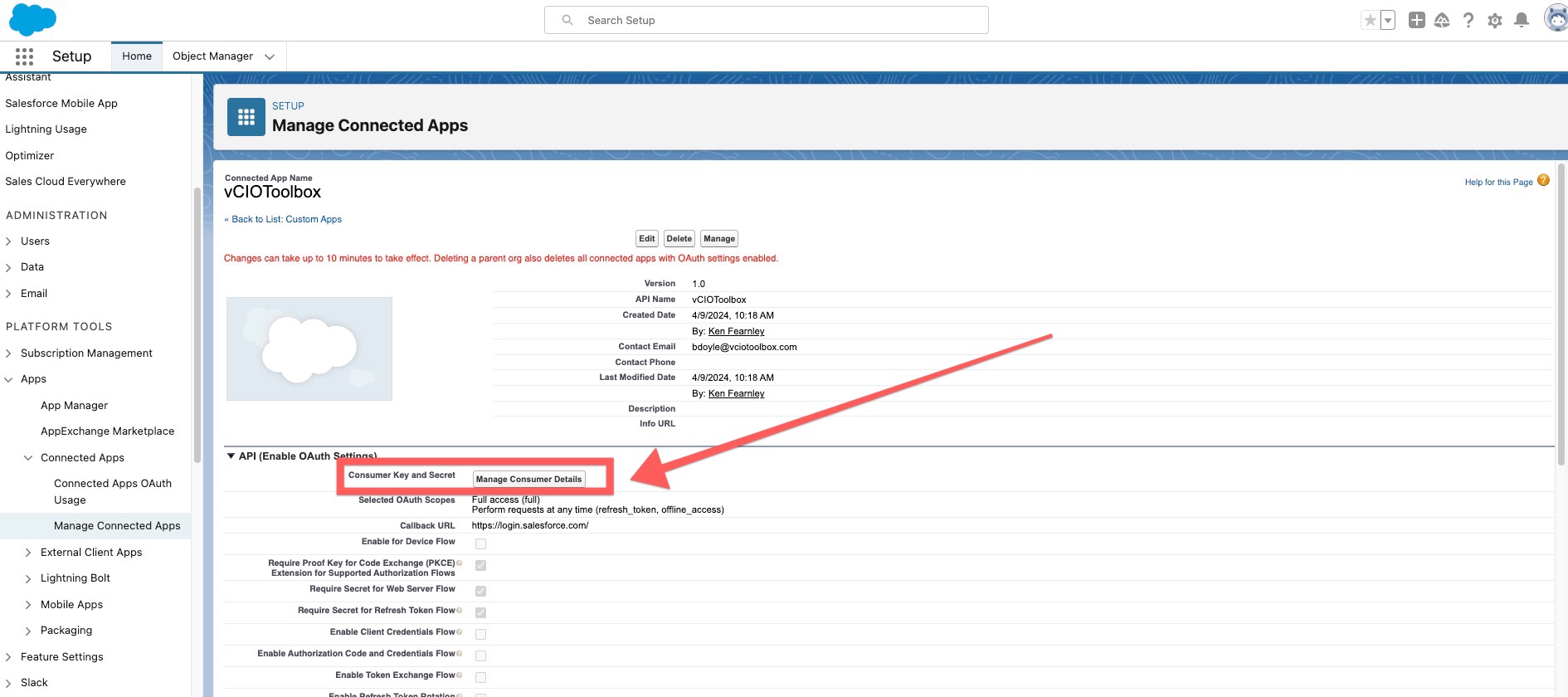Image resolution: width=1568 pixels, height=697 pixels.
Task: Open the Global Actions plus icon
Action: [1417, 20]
